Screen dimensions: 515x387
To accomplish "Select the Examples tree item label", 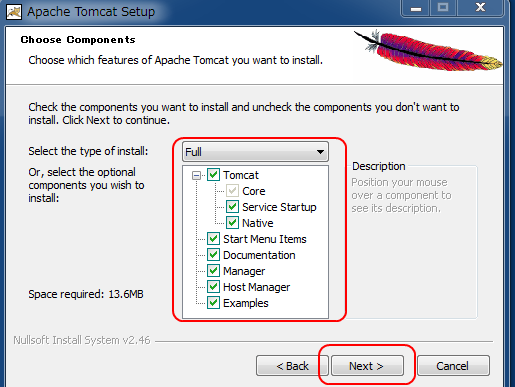I will point(246,303).
